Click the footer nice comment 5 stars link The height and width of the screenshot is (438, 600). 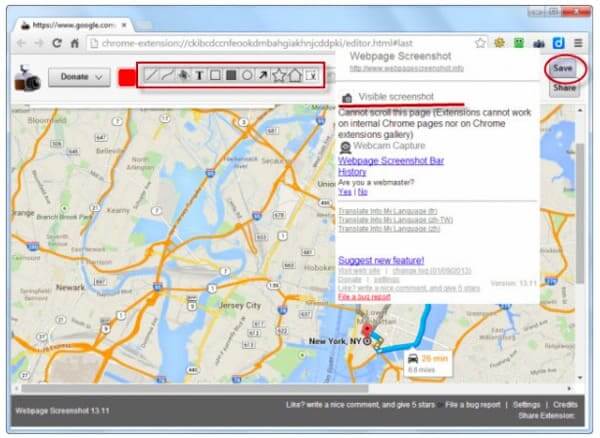[360, 405]
